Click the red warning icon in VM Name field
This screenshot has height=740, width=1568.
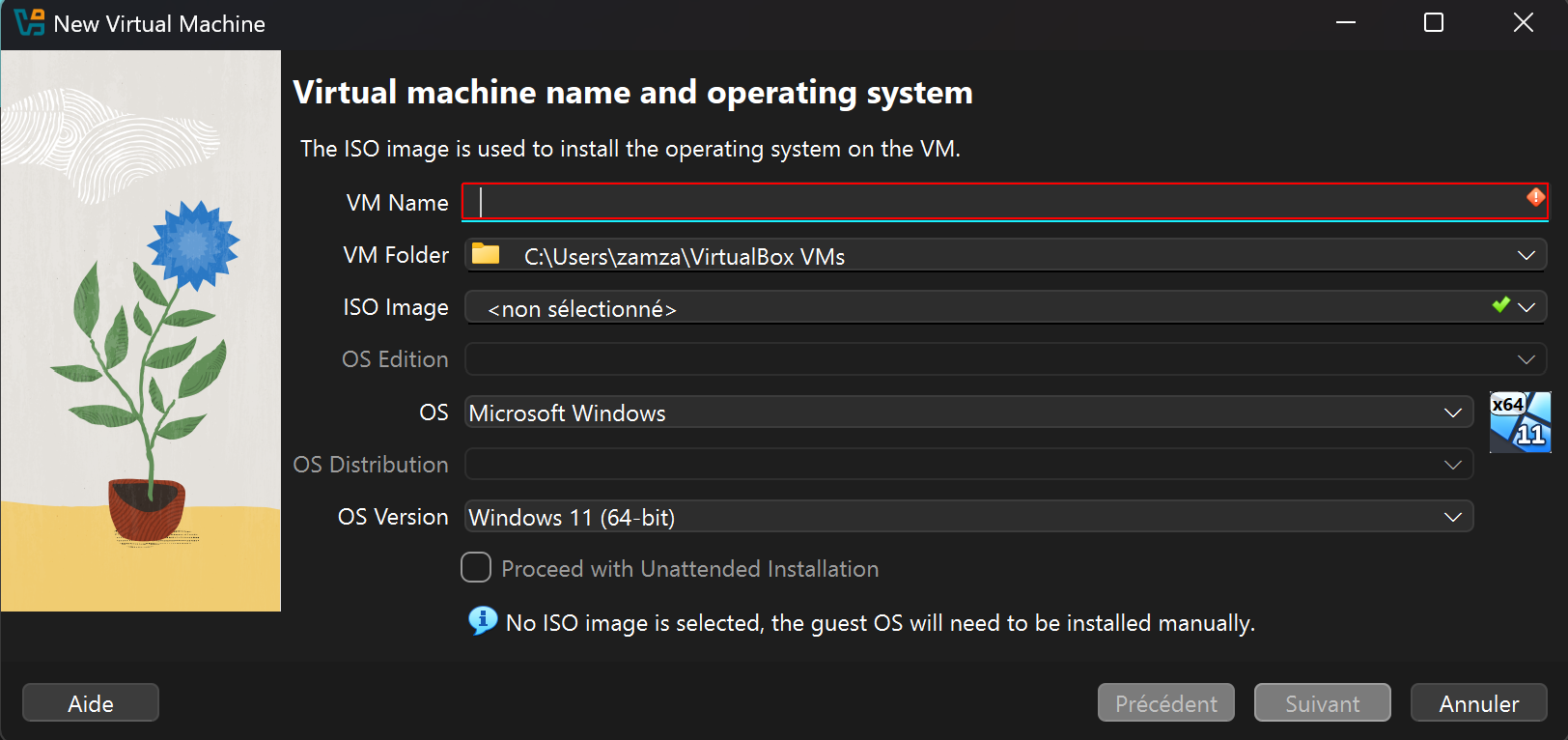(x=1534, y=197)
